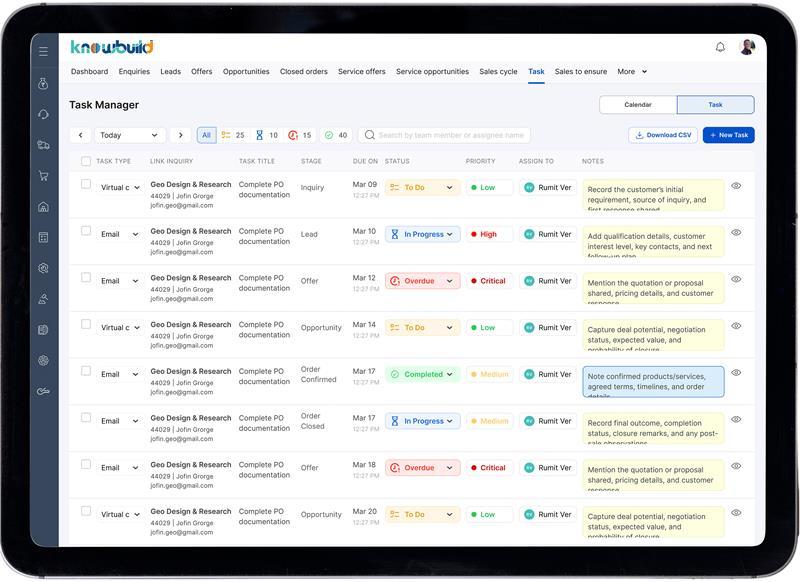Change task type Virtual c on Mar 09 row
This screenshot has width=800, height=582.
click(x=120, y=187)
